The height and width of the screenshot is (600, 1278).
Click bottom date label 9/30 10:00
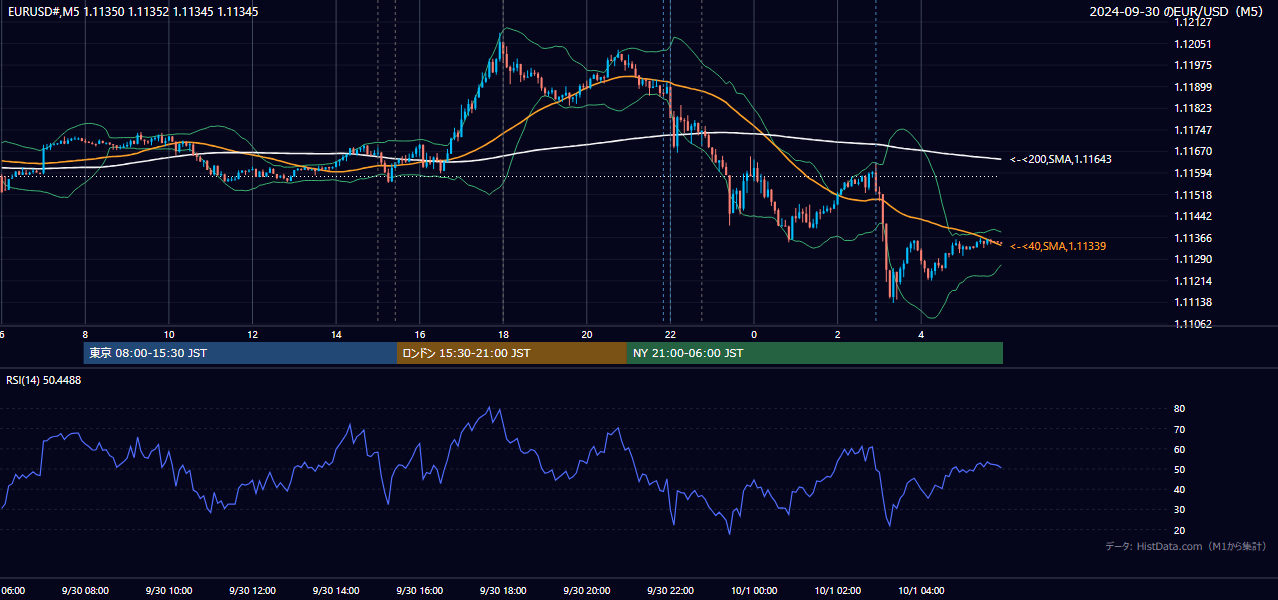click(x=168, y=591)
